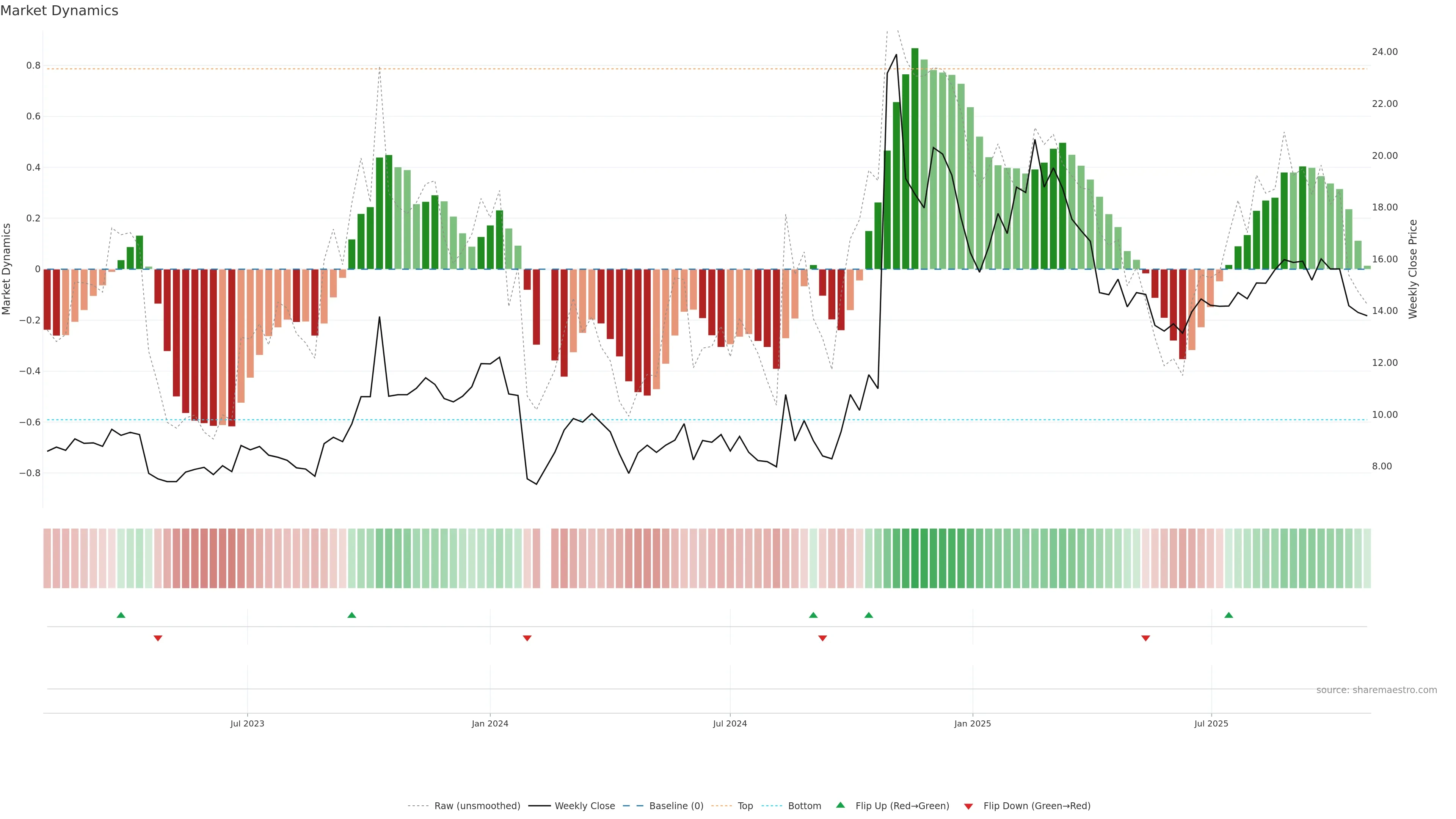
Task: Click the green flip-up marker in Sep 2023
Action: click(x=351, y=615)
